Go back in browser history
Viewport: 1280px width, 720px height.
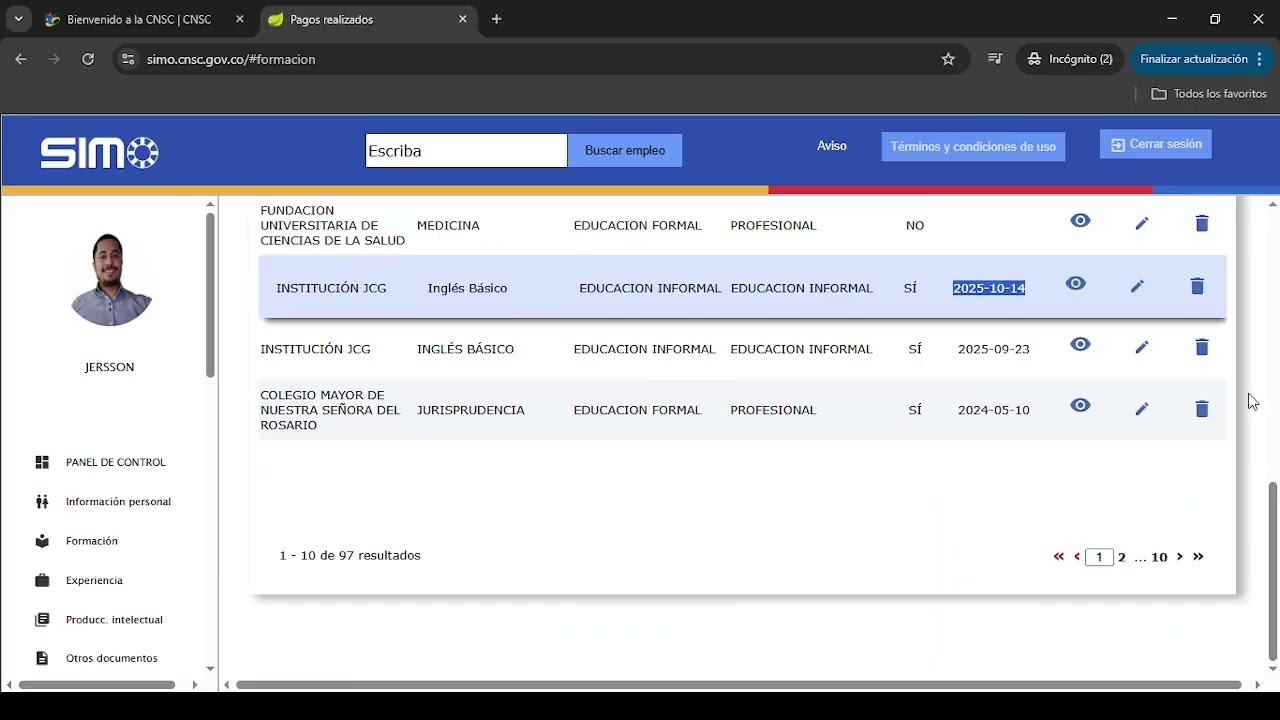tap(21, 59)
